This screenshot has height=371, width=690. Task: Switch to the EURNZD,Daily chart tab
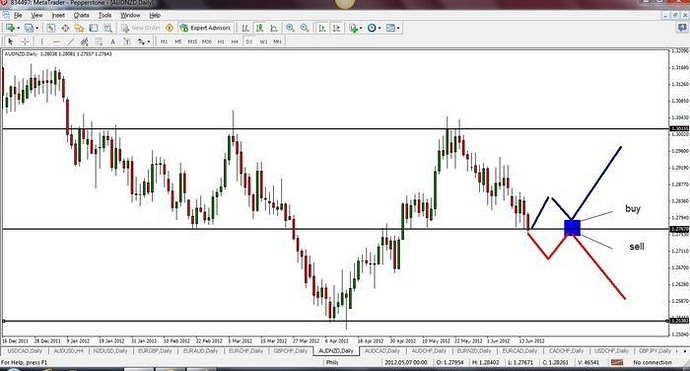[473, 351]
